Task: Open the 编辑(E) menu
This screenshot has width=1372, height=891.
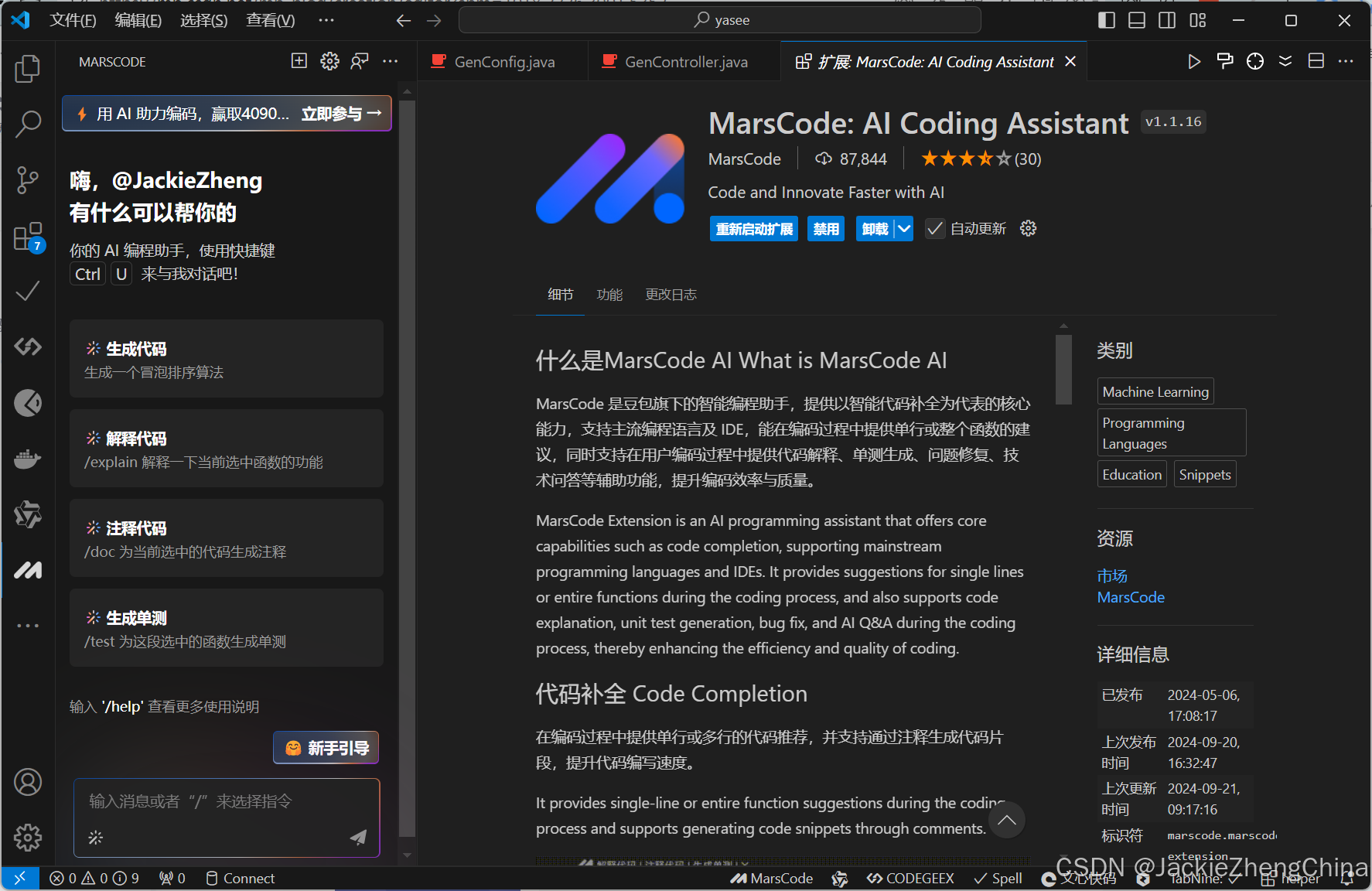Action: (x=138, y=20)
